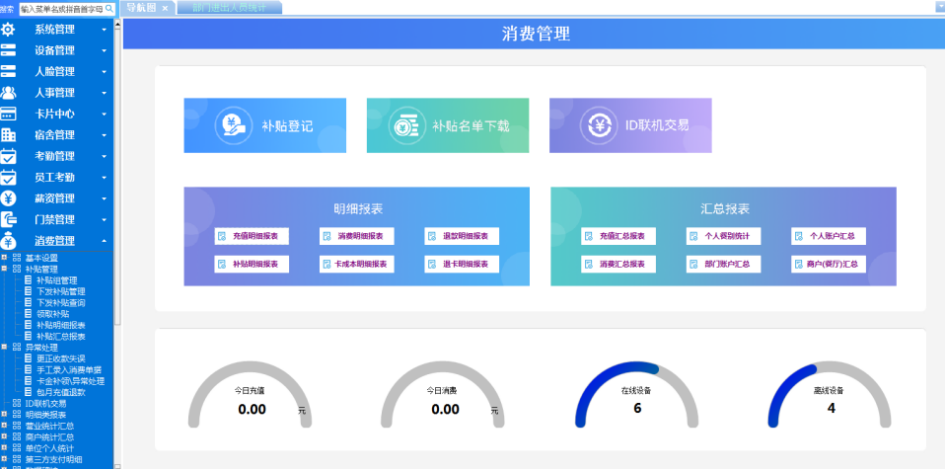Click the 门禁管理 door icon
The image size is (945, 469).
pyautogui.click(x=8, y=219)
